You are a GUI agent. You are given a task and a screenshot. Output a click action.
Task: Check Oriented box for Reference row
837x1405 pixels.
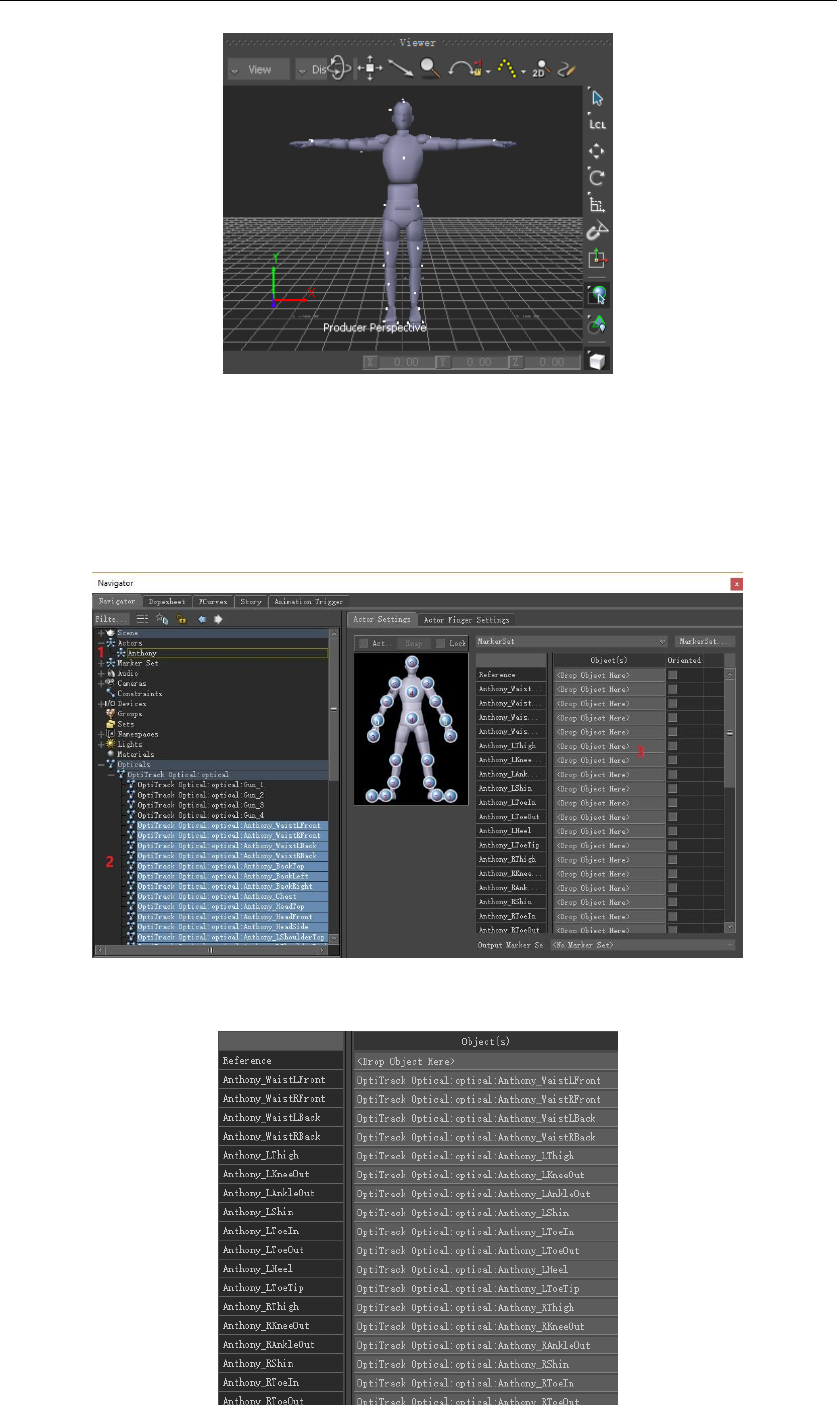673,675
